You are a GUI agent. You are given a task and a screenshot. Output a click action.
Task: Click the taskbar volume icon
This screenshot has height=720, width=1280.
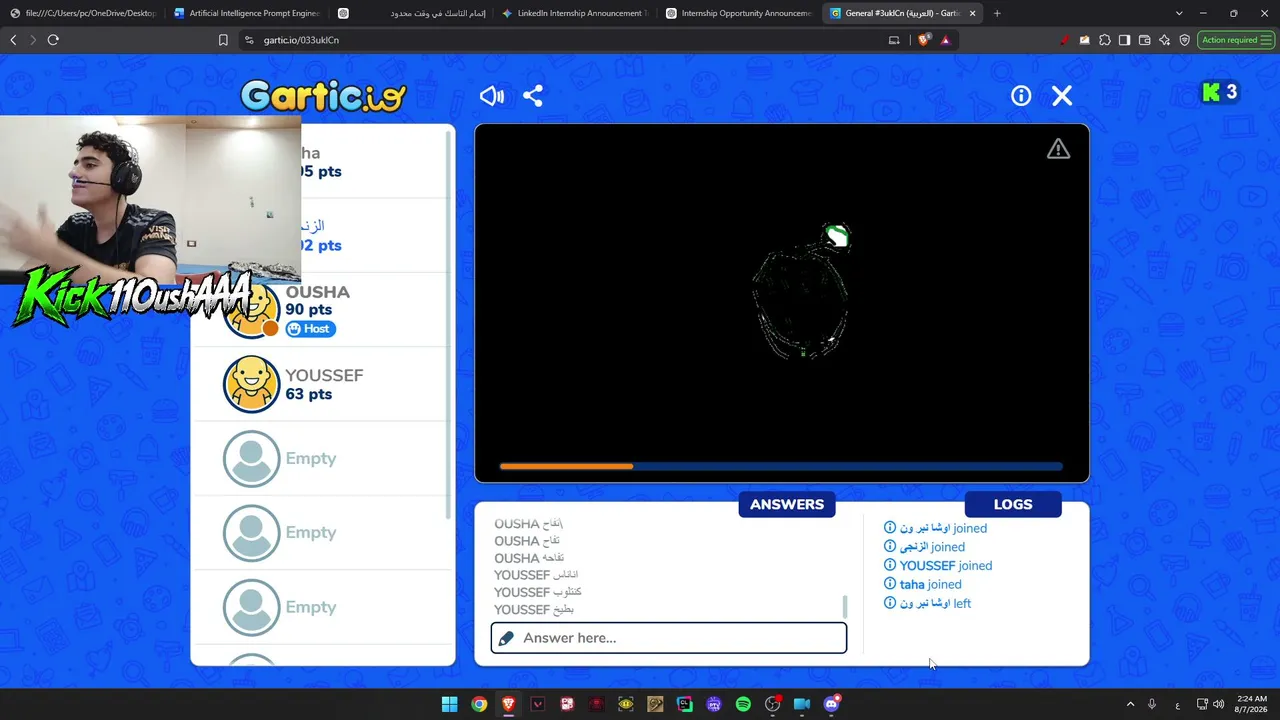pyautogui.click(x=1218, y=704)
